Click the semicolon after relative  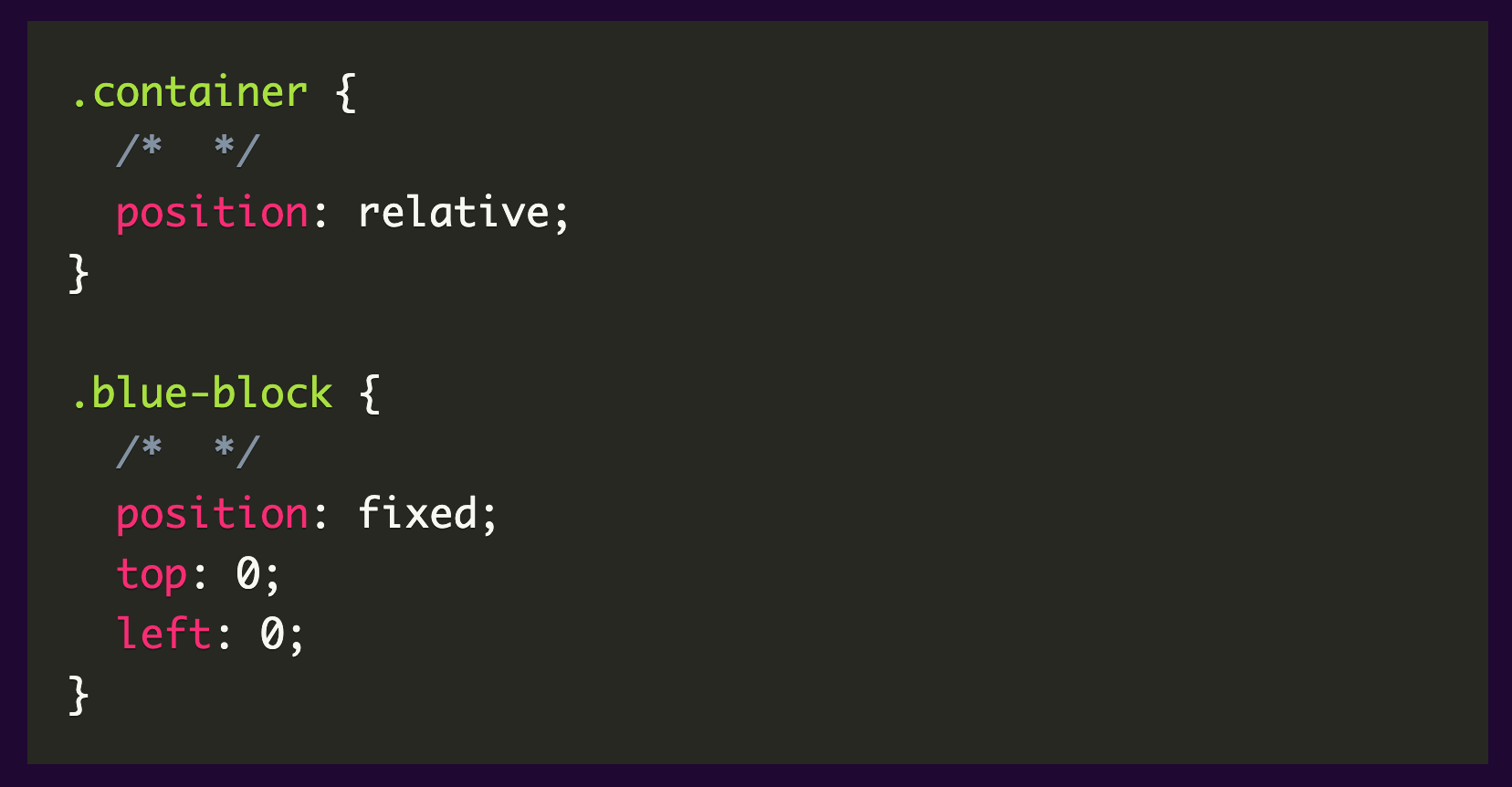click(x=562, y=215)
